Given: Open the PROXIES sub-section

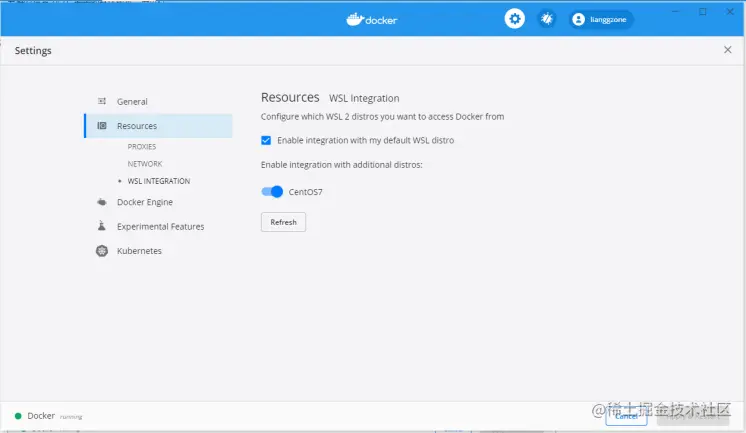Looking at the screenshot, I should click(x=142, y=147).
